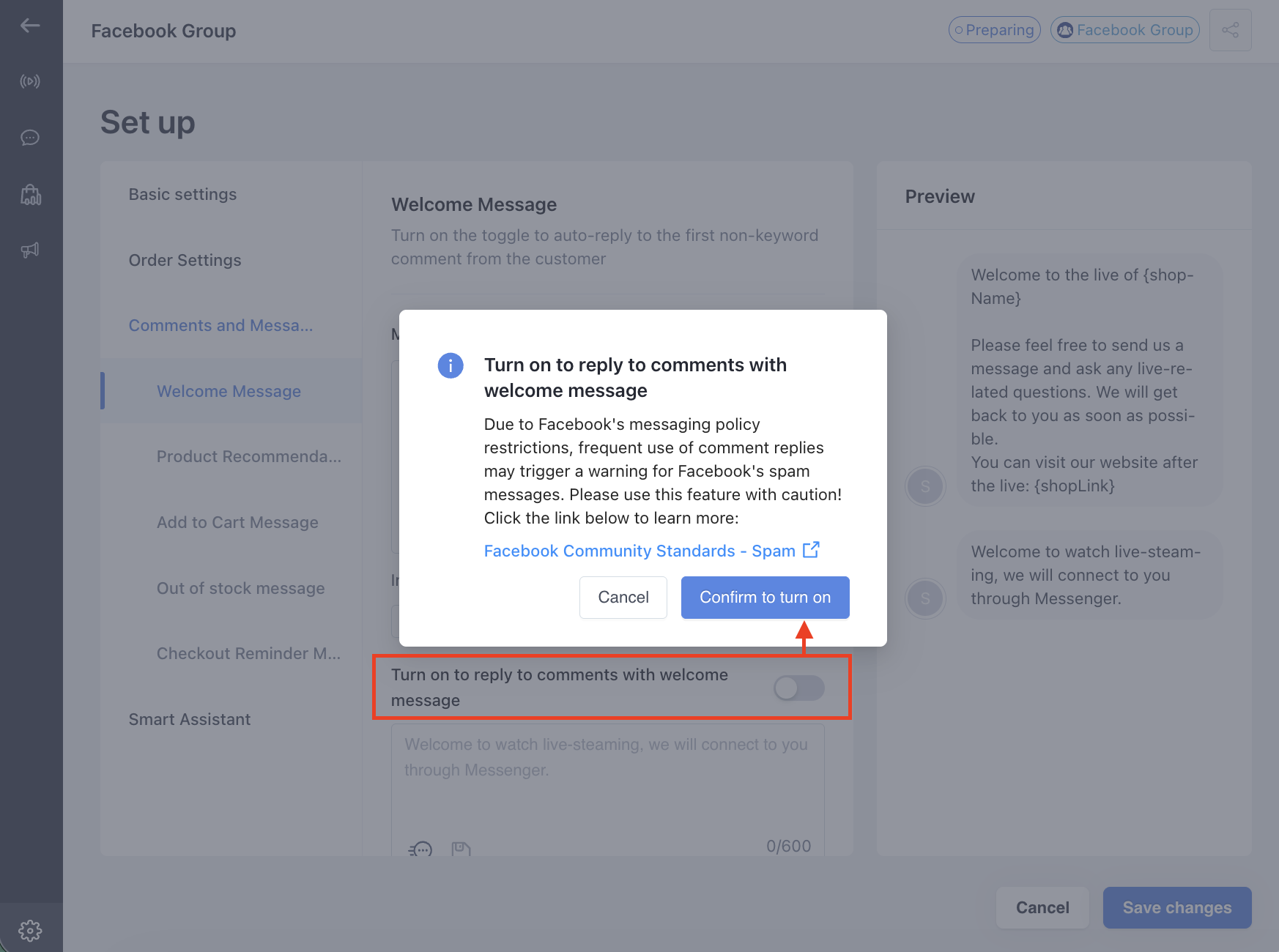Click the live-steaming preview message bubble
Screen dimensions: 1279x952
click(1089, 575)
